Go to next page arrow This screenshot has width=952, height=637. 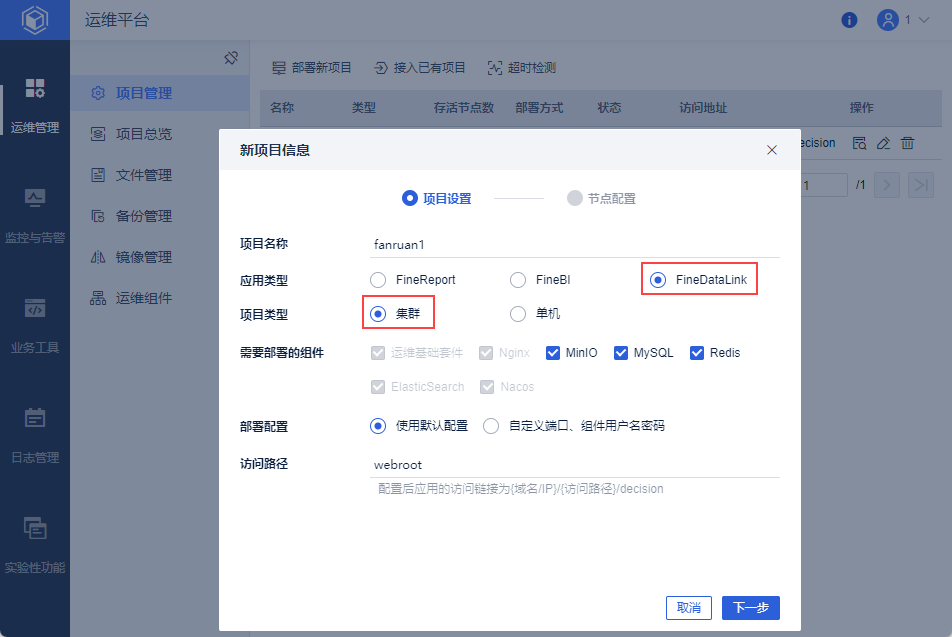886,185
